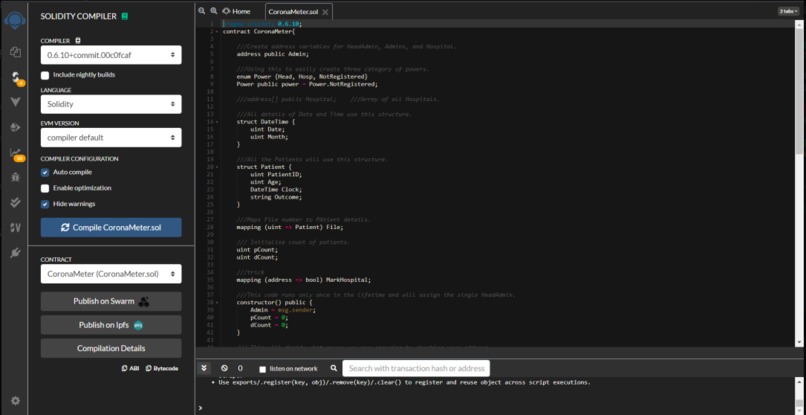Clear the terminal console icon
This screenshot has height=415, width=806.
224,368
